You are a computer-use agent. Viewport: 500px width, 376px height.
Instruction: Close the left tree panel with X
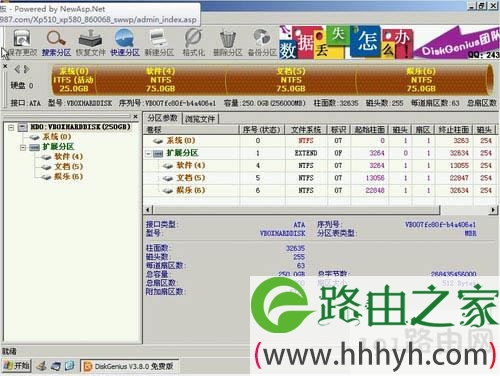coord(135,116)
